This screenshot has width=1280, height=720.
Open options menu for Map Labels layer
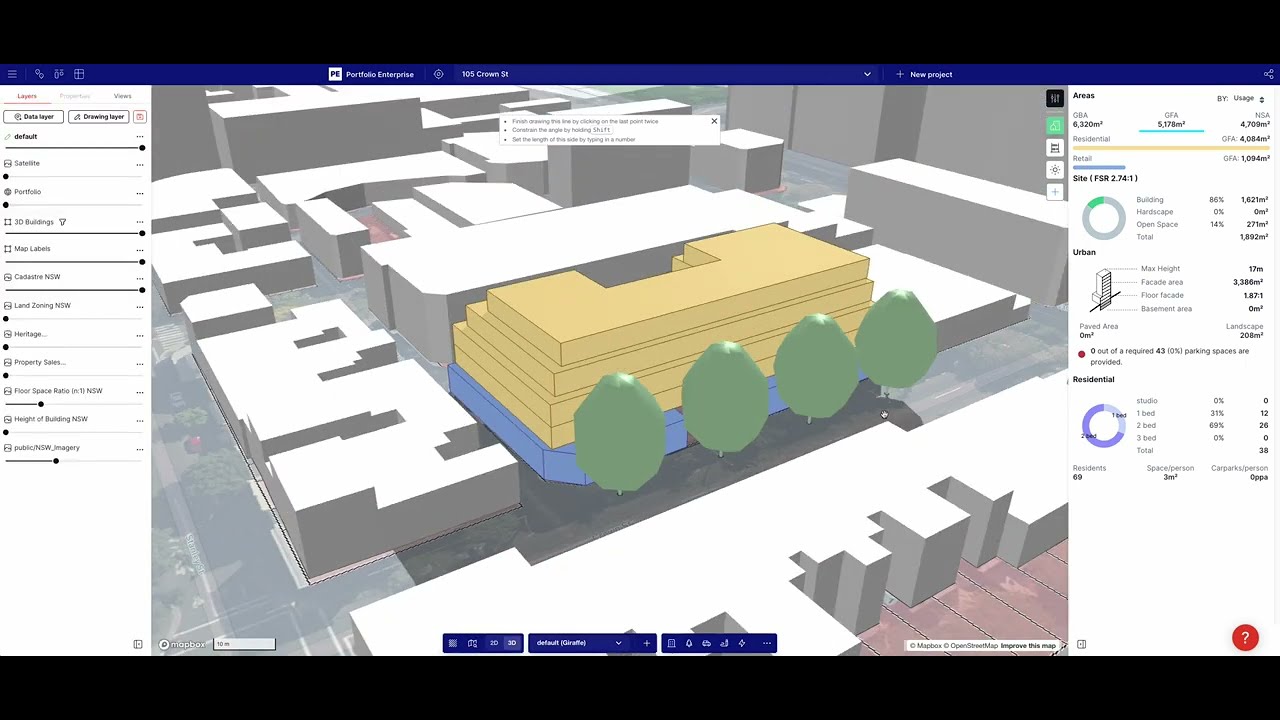(140, 250)
